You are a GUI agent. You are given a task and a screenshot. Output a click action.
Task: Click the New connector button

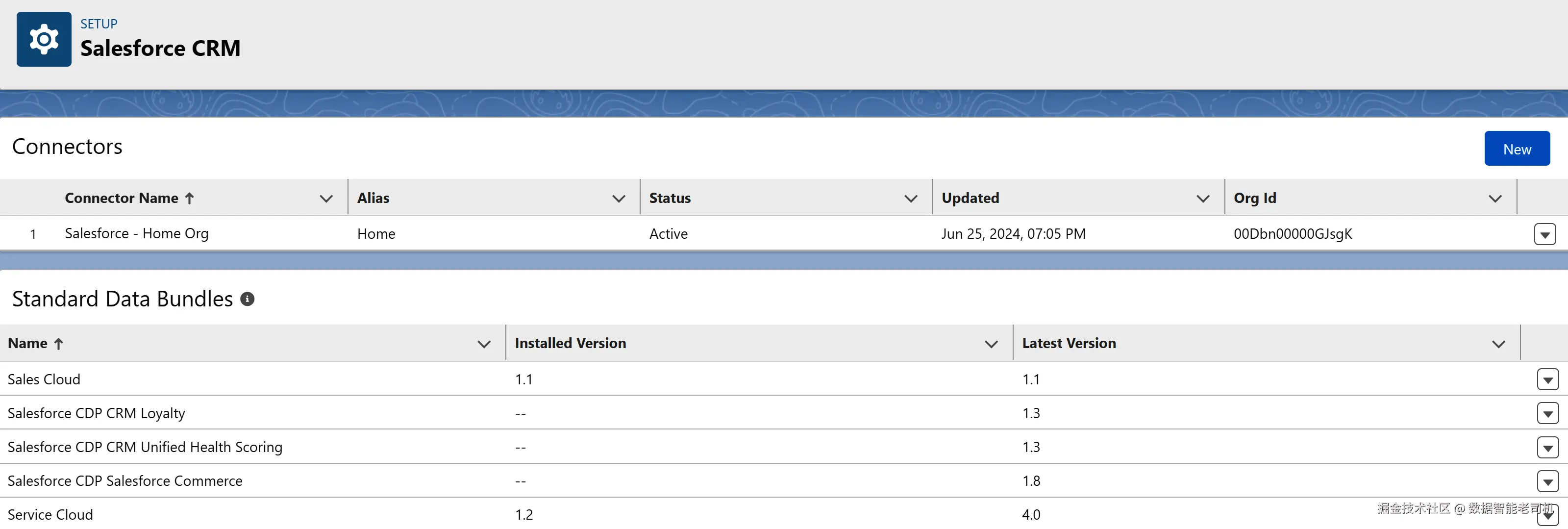click(1517, 149)
